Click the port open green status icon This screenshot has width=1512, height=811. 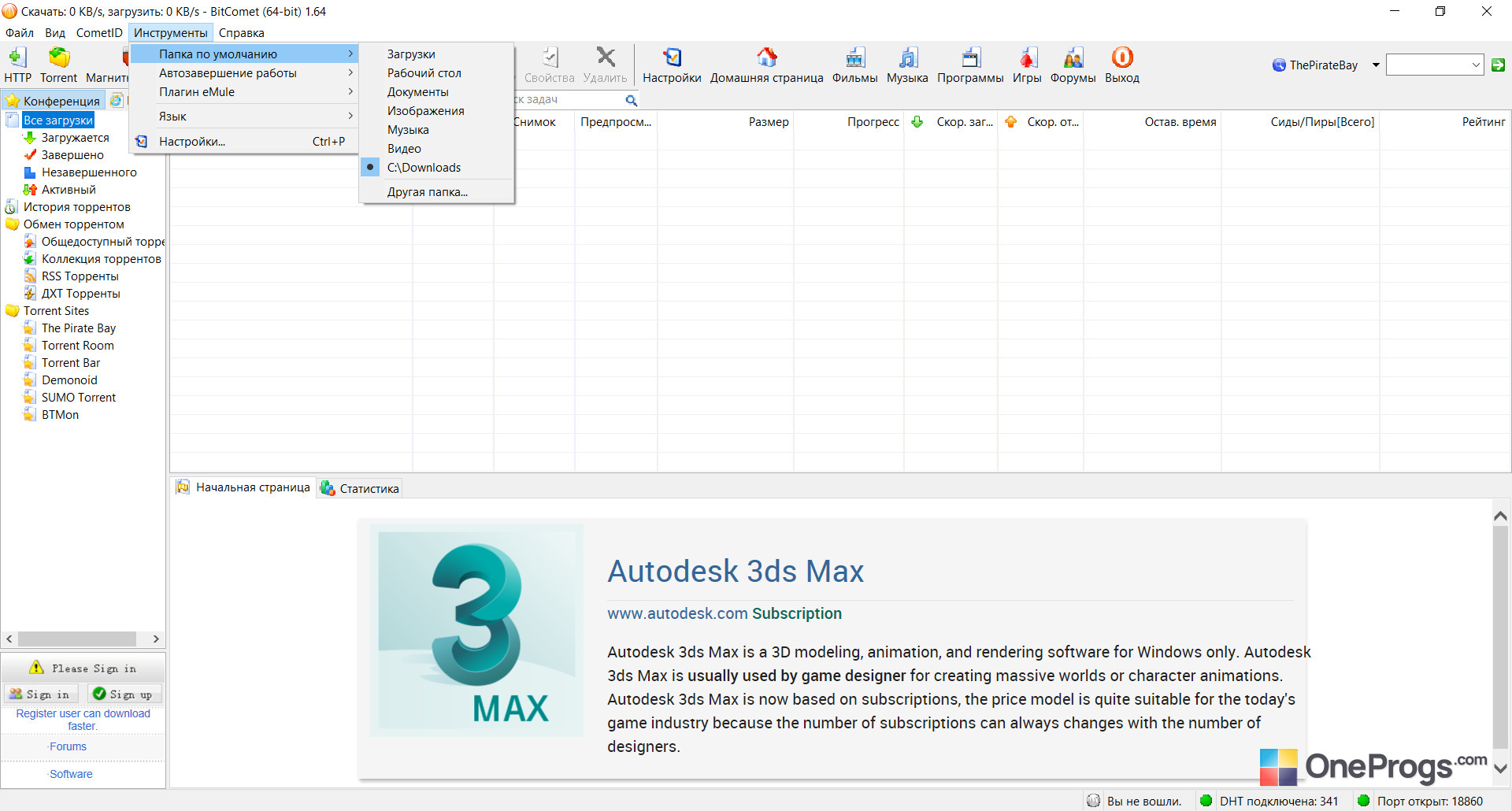1363,801
